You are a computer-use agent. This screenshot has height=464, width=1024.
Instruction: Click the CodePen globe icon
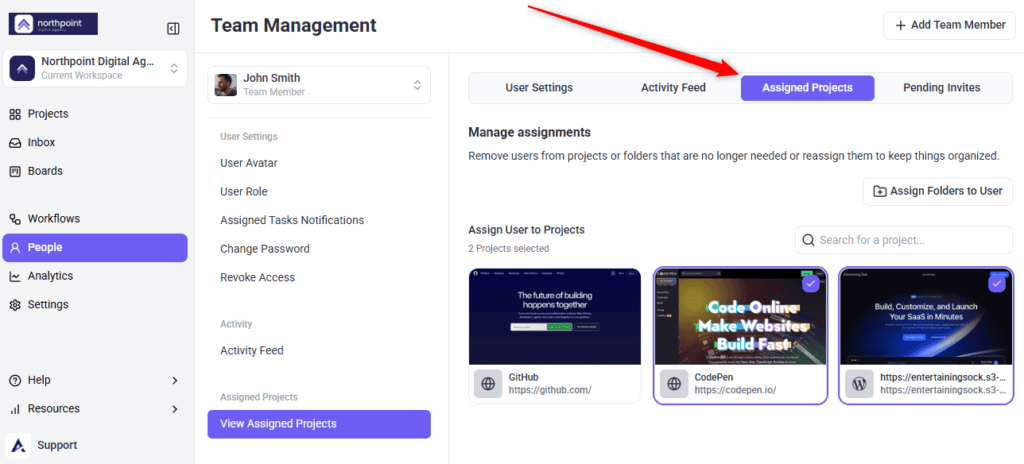[673, 384]
